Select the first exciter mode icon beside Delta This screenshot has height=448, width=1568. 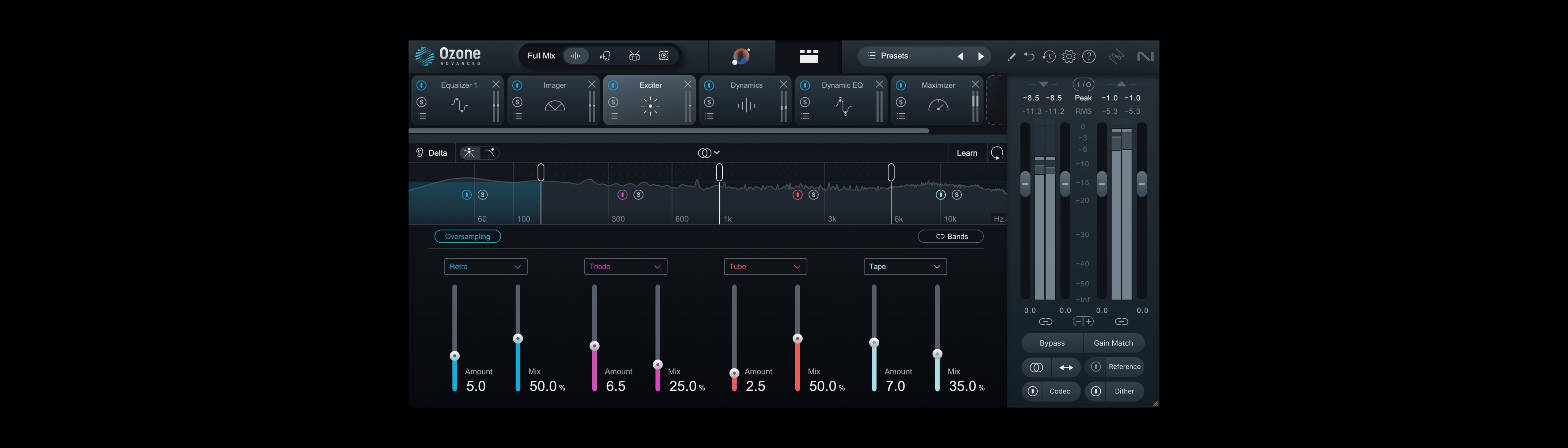[x=469, y=153]
